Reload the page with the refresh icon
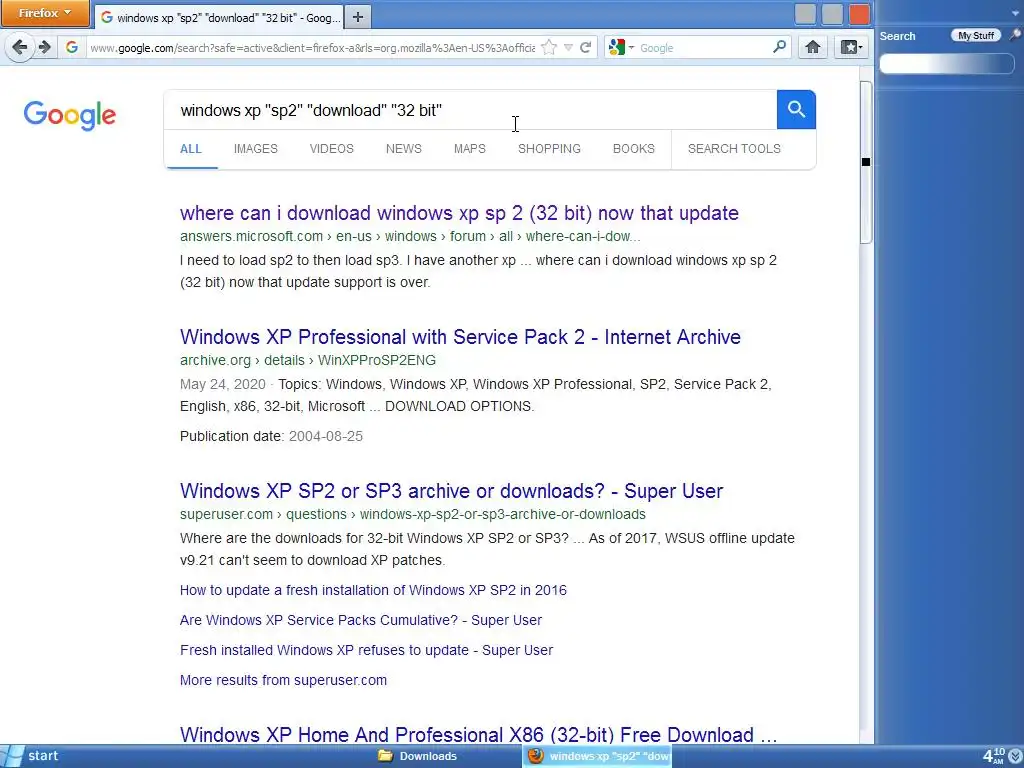1024x768 pixels. 586,47
